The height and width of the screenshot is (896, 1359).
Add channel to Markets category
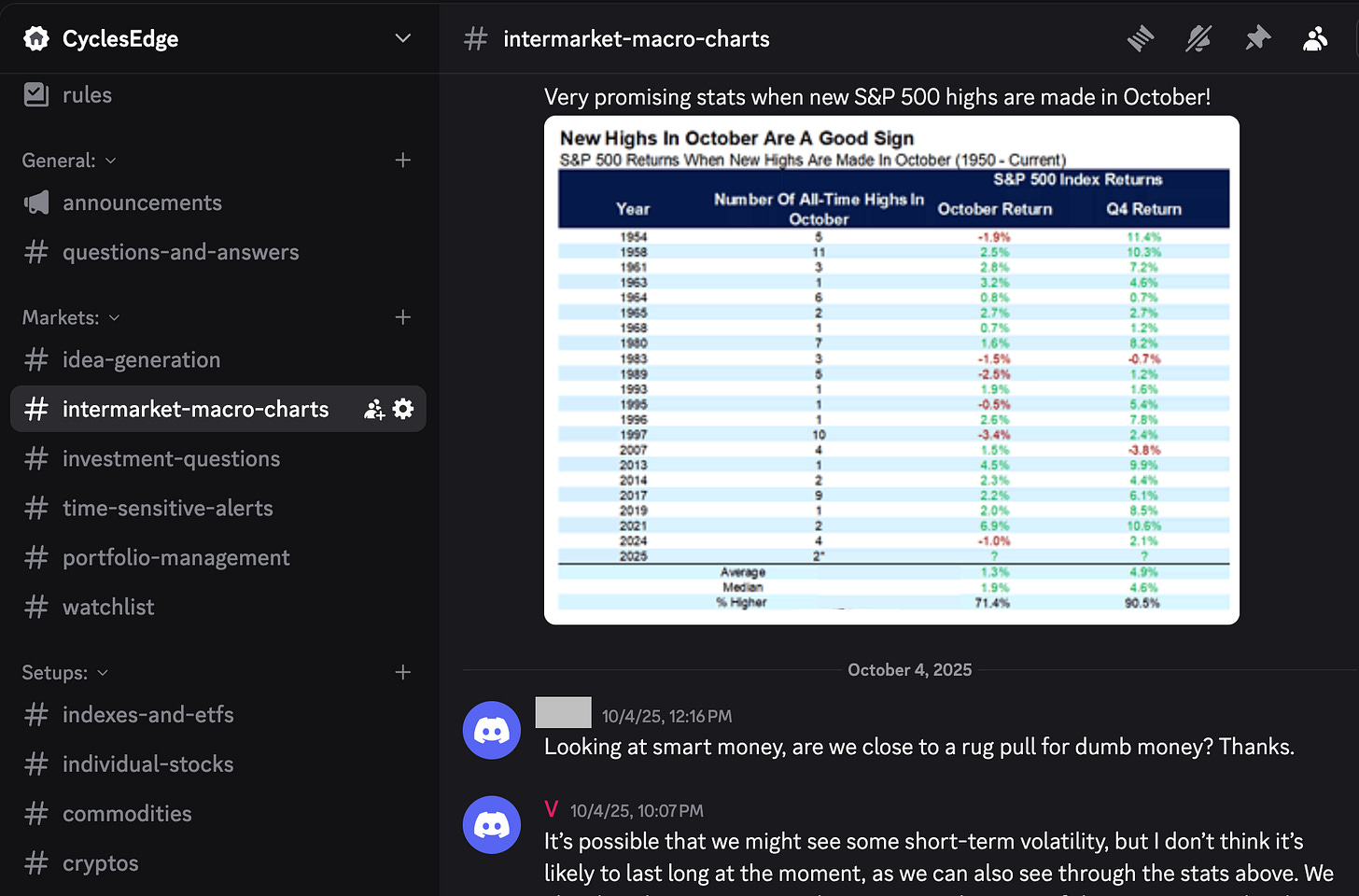click(x=403, y=317)
